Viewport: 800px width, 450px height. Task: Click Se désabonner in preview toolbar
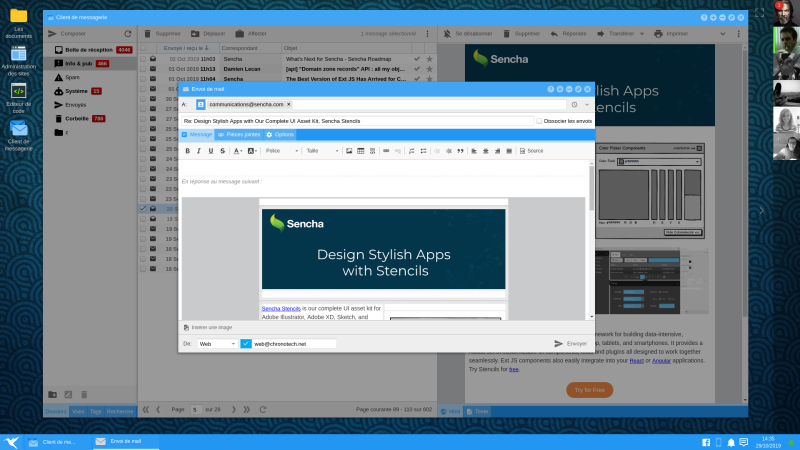[x=468, y=34]
